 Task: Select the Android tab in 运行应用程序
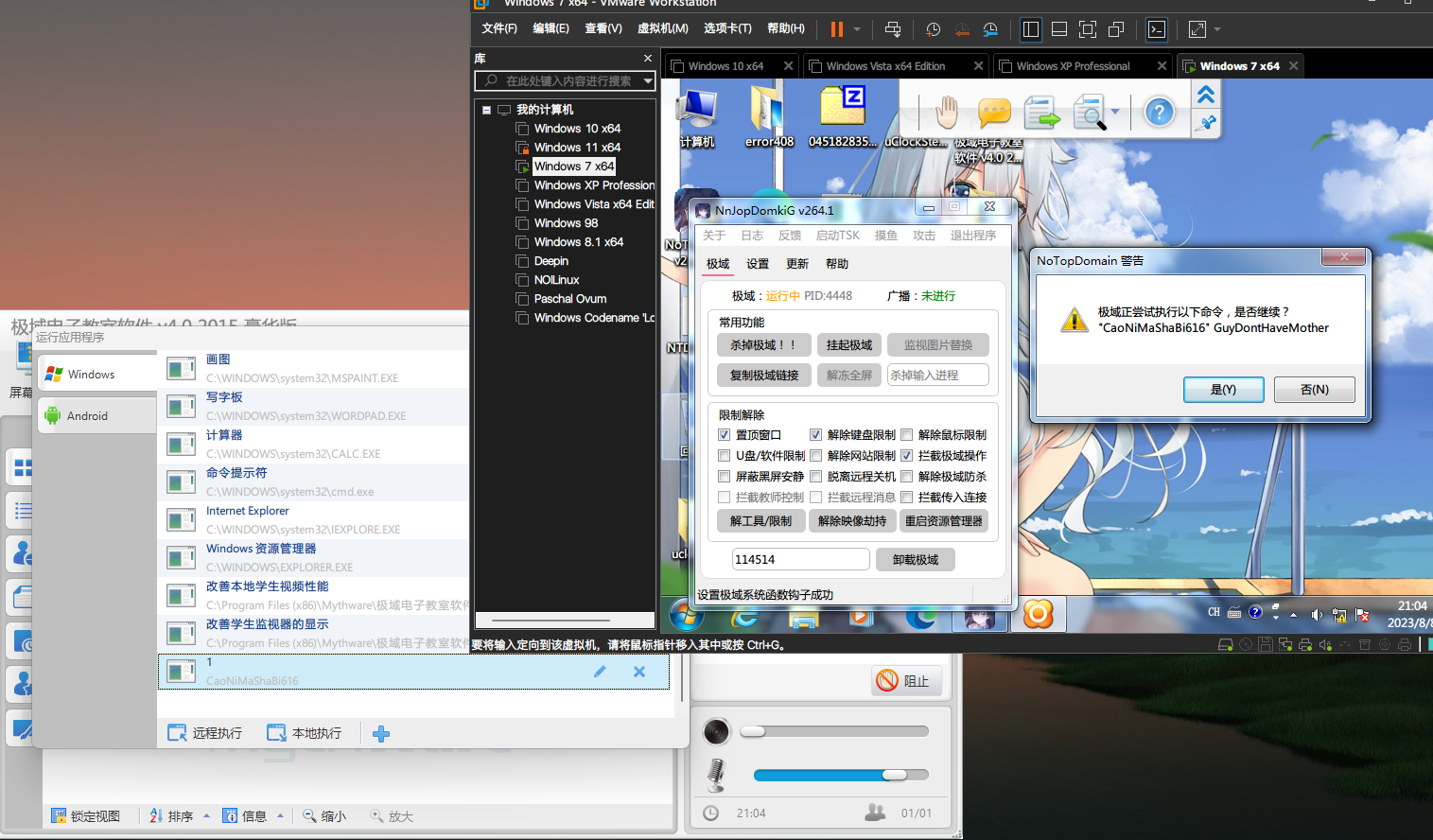click(x=96, y=415)
